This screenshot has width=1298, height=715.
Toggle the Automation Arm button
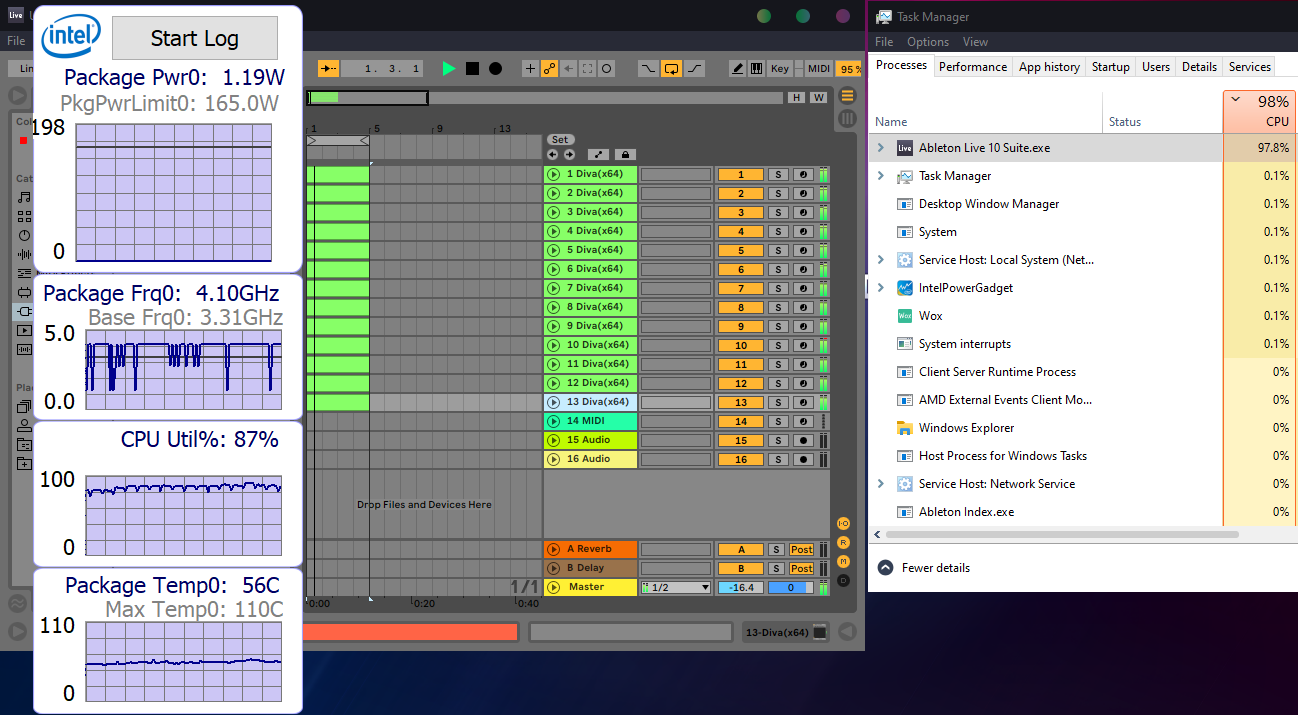pyautogui.click(x=549, y=69)
